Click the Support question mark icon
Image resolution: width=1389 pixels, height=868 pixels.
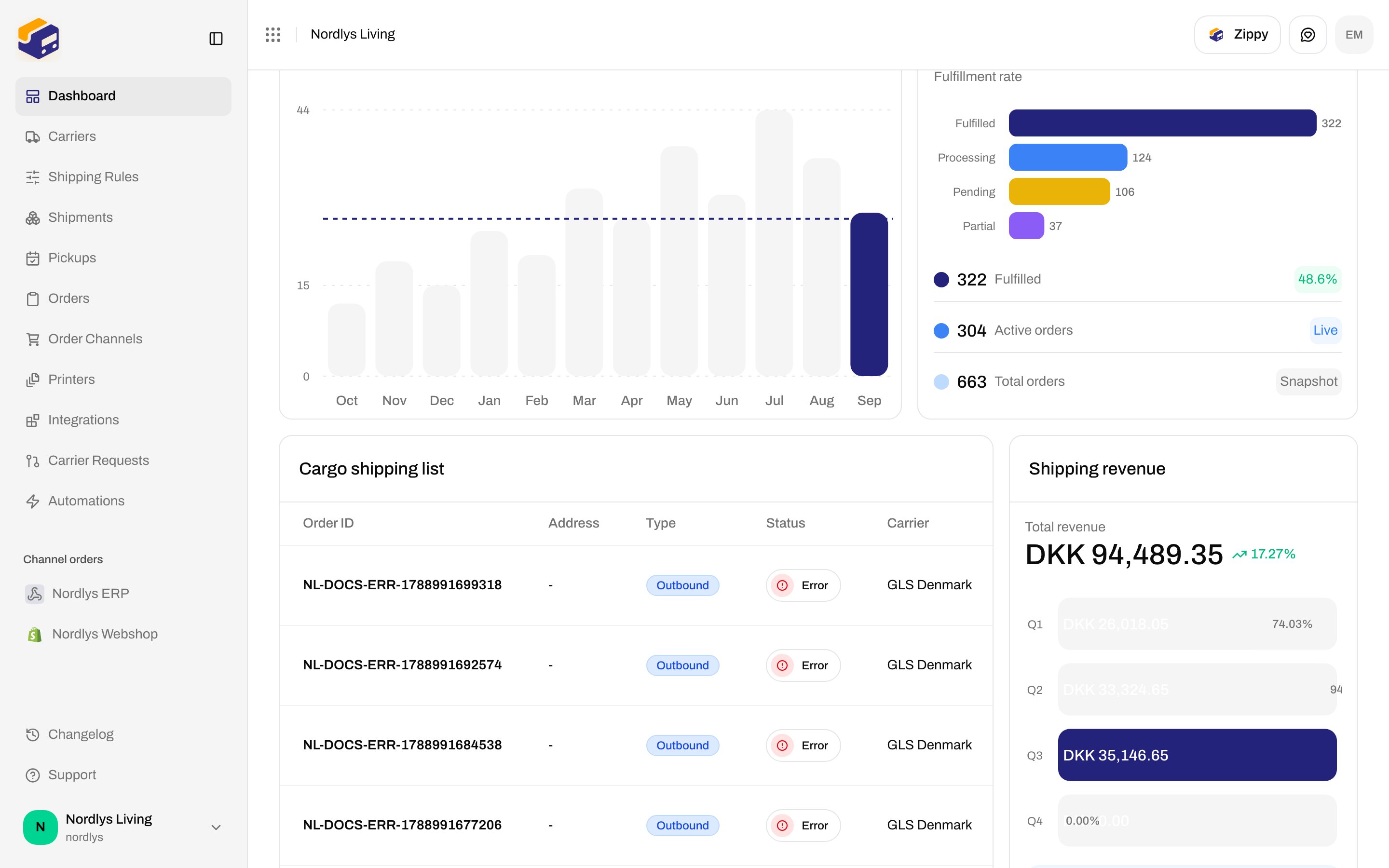(33, 775)
